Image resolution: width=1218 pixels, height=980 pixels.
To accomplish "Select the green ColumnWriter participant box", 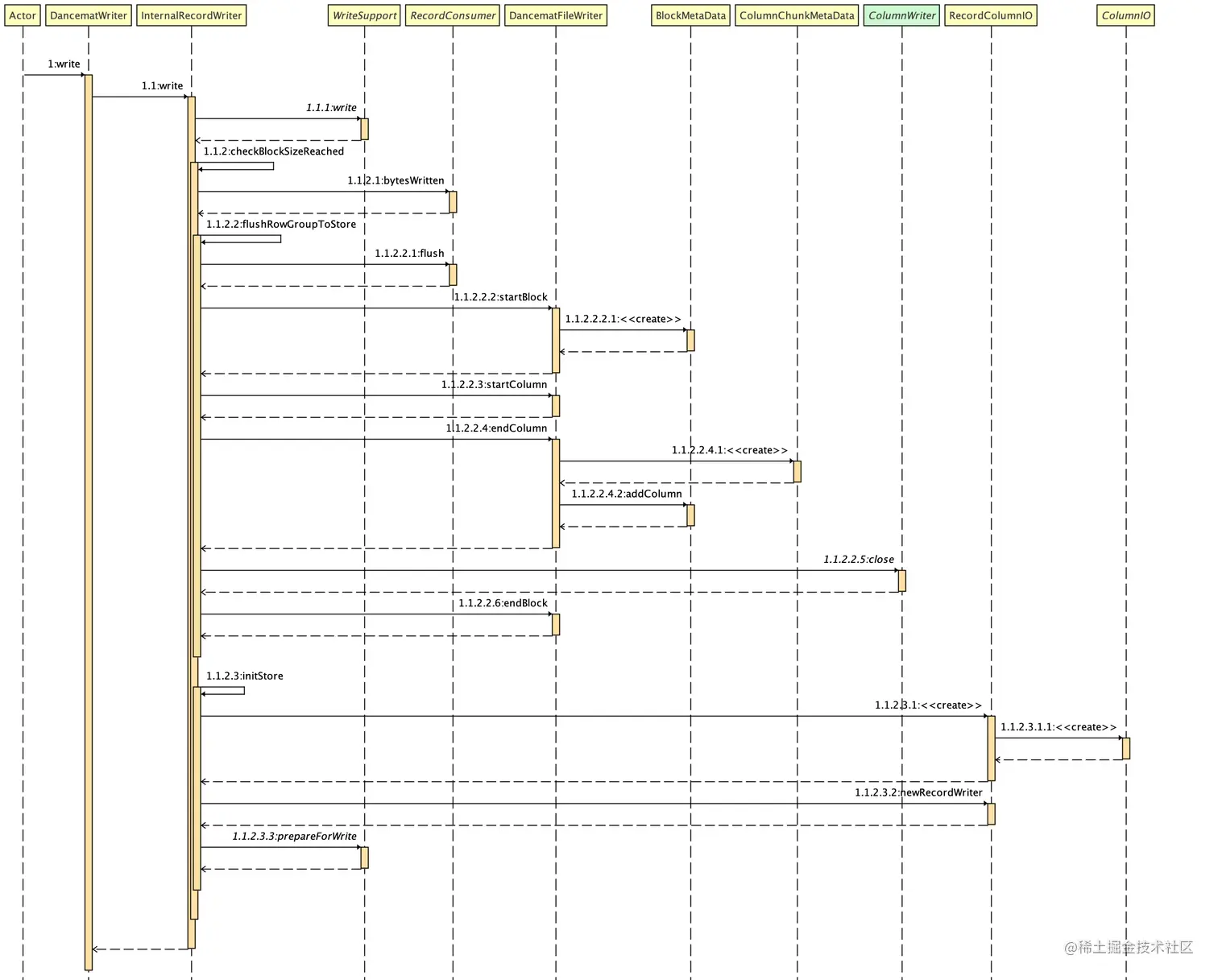I will click(902, 15).
